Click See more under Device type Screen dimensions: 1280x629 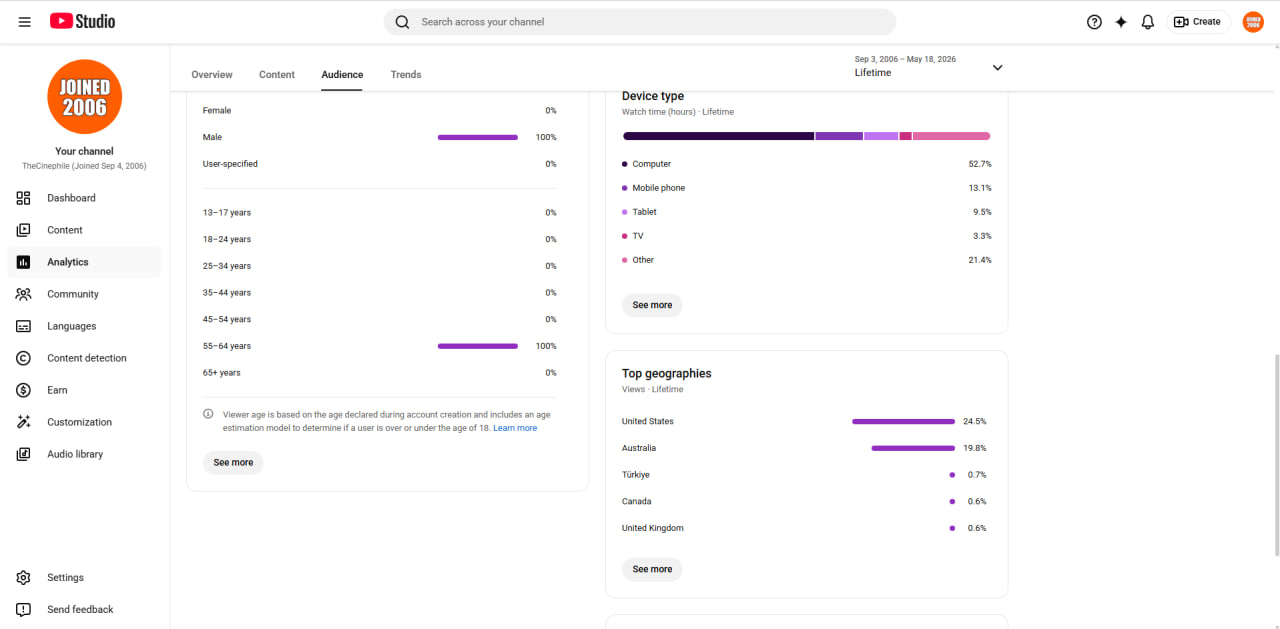652,305
